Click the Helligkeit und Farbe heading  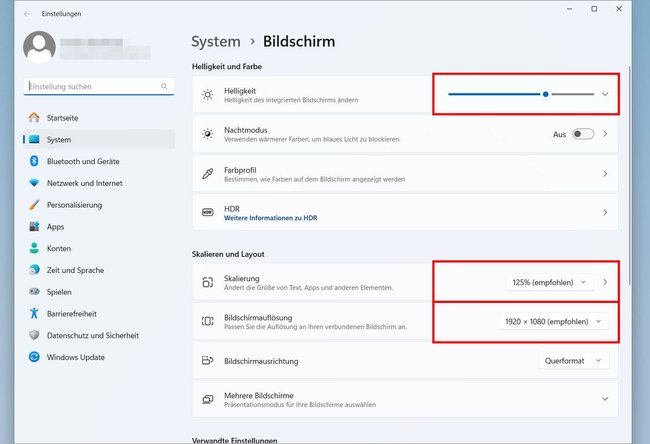[227, 66]
